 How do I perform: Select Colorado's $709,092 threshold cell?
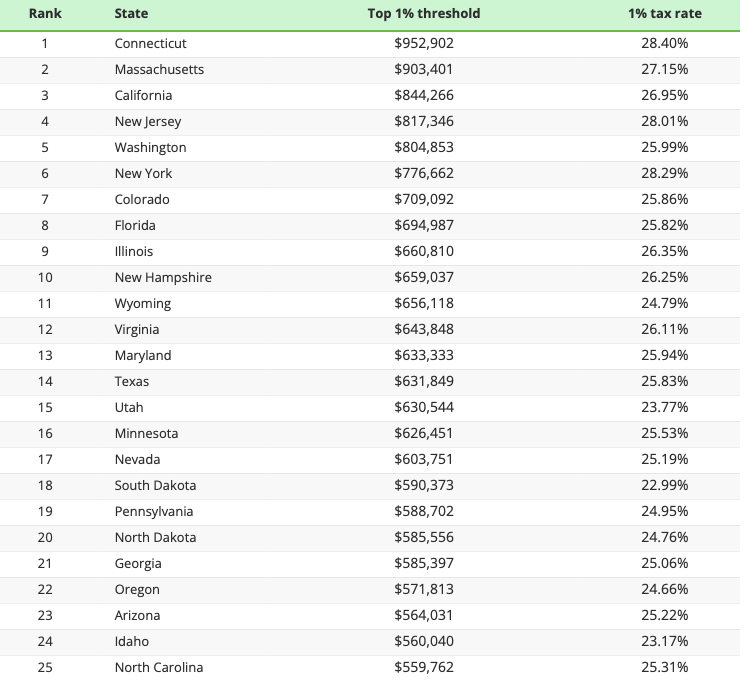pos(423,200)
